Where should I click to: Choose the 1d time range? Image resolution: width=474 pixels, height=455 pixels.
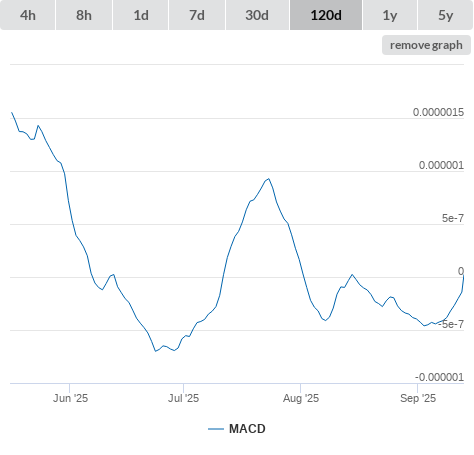[x=141, y=15]
